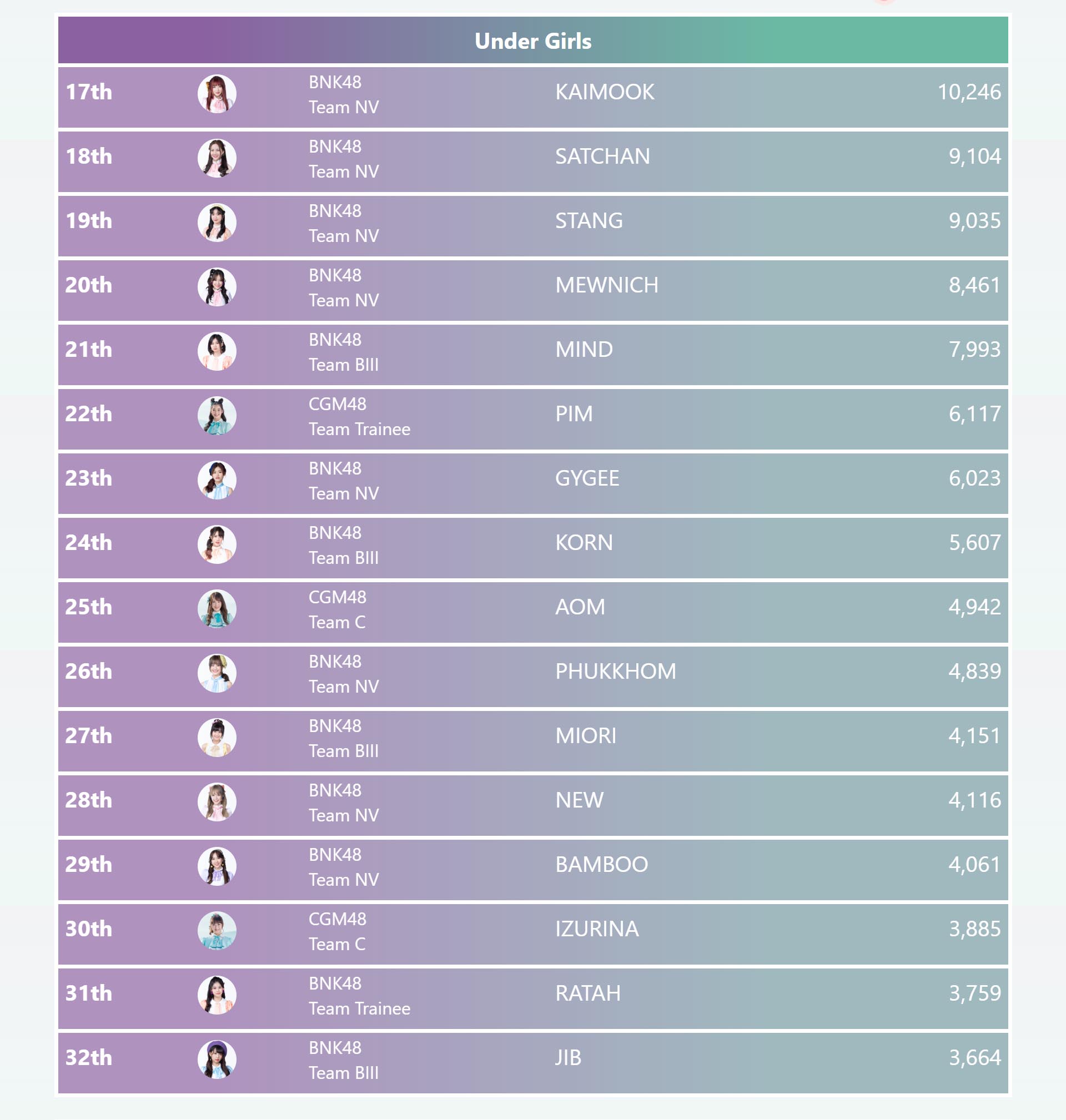Click BNK48 Team Trainee in the 31th row
Screen dimensions: 1066x1120
coord(359,996)
